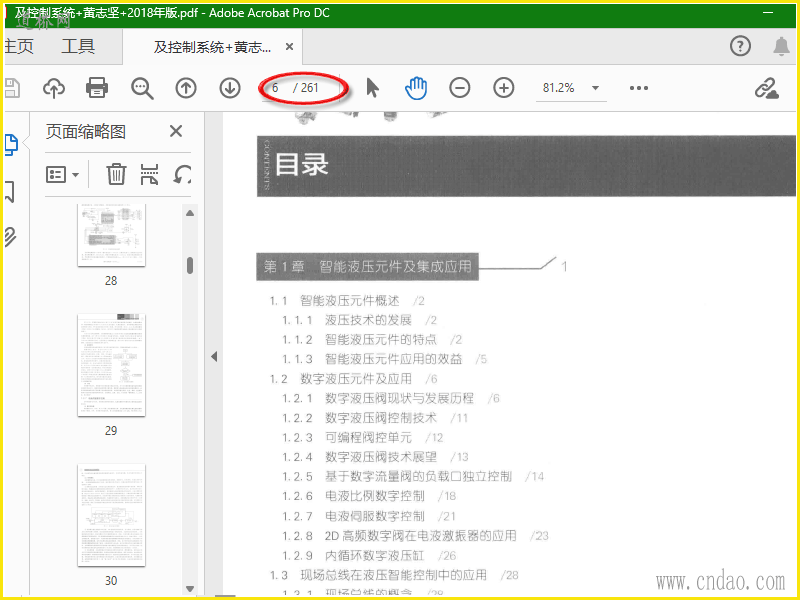Select page 30 thumbnail

[111, 515]
